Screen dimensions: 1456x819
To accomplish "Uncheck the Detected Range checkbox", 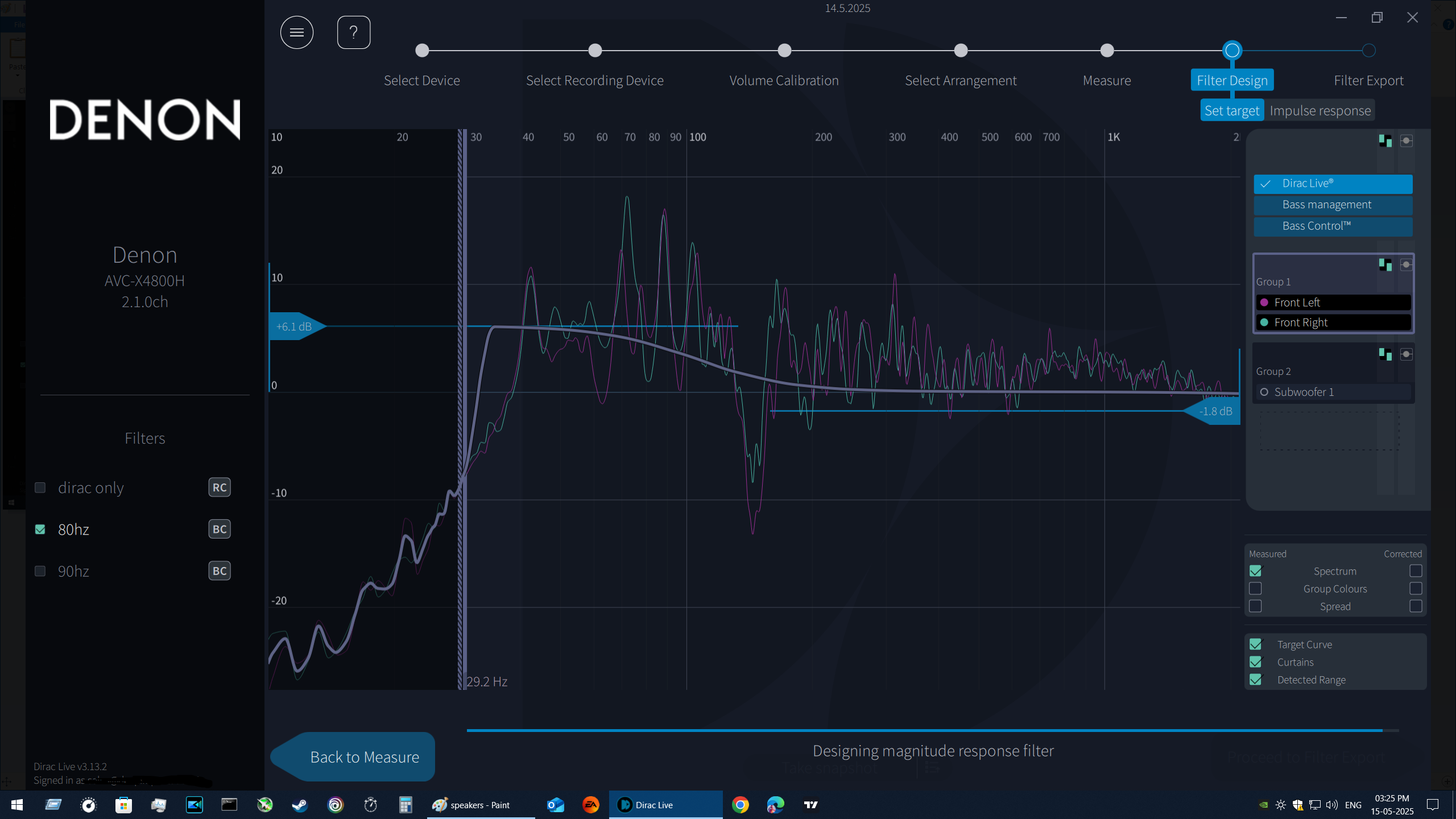I will pos(1255,680).
